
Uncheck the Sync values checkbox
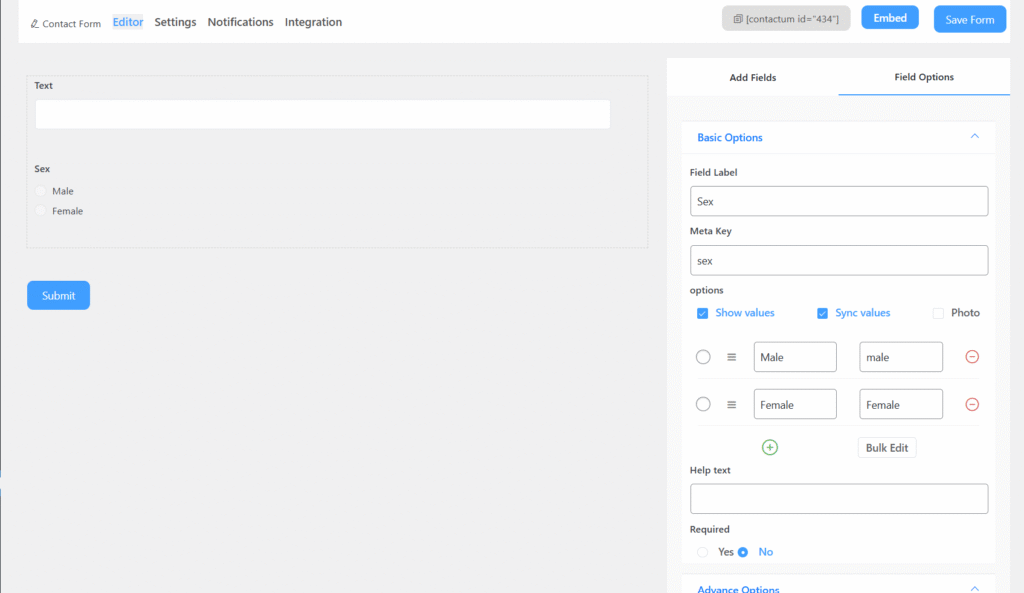tap(823, 313)
